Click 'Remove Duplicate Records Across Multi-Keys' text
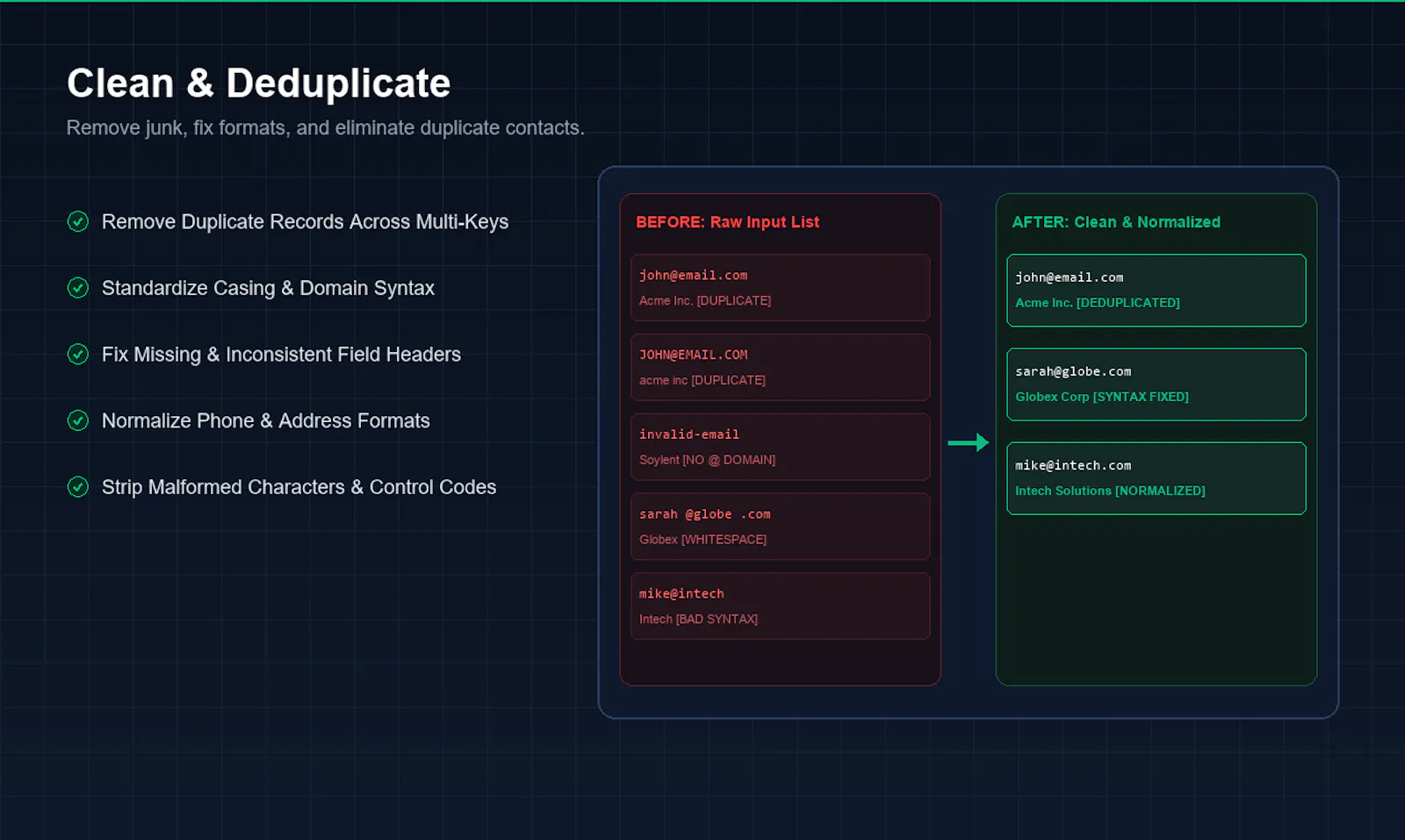The image size is (1405, 840). coord(305,222)
